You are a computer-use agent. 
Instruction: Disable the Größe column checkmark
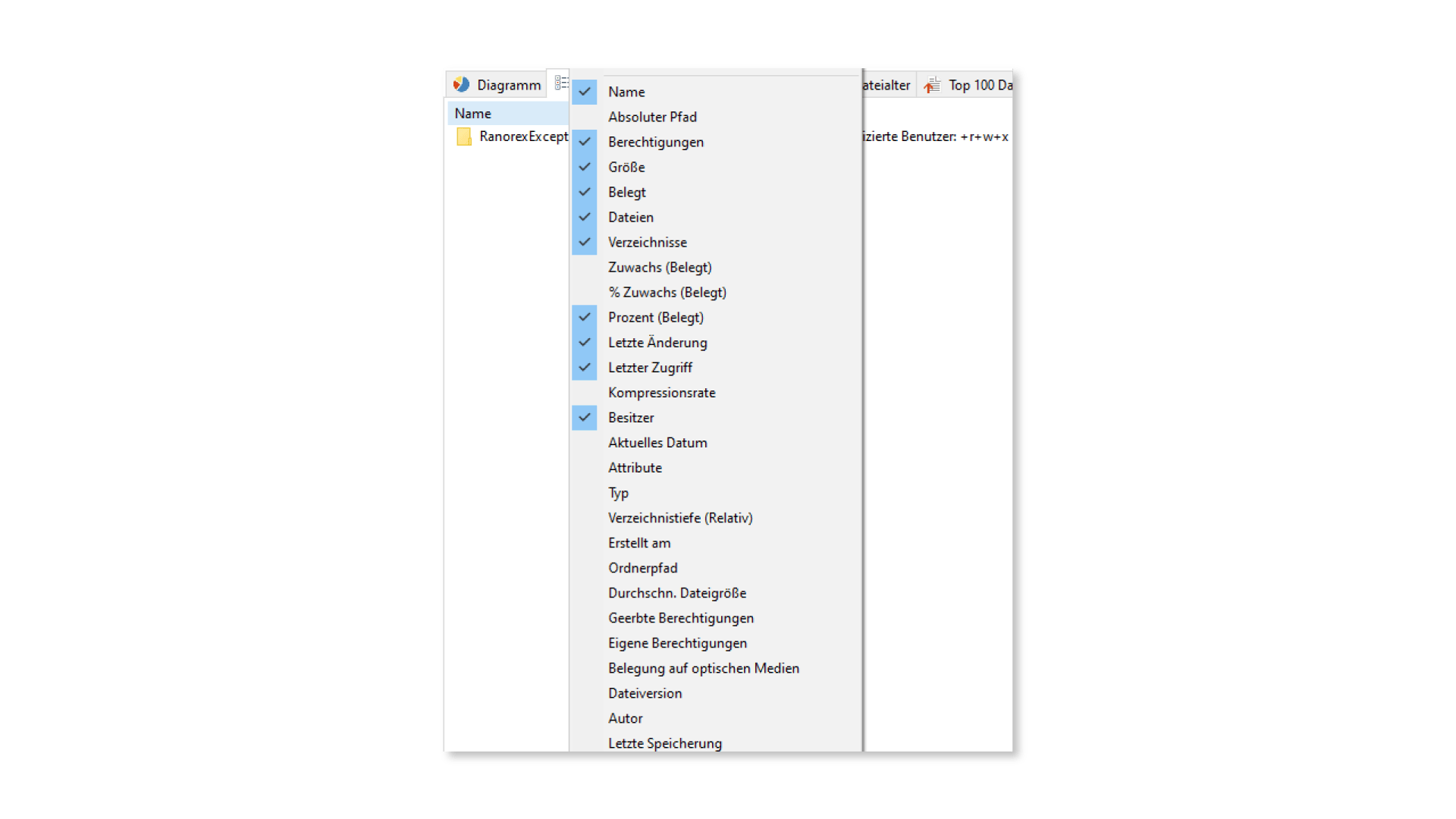584,167
